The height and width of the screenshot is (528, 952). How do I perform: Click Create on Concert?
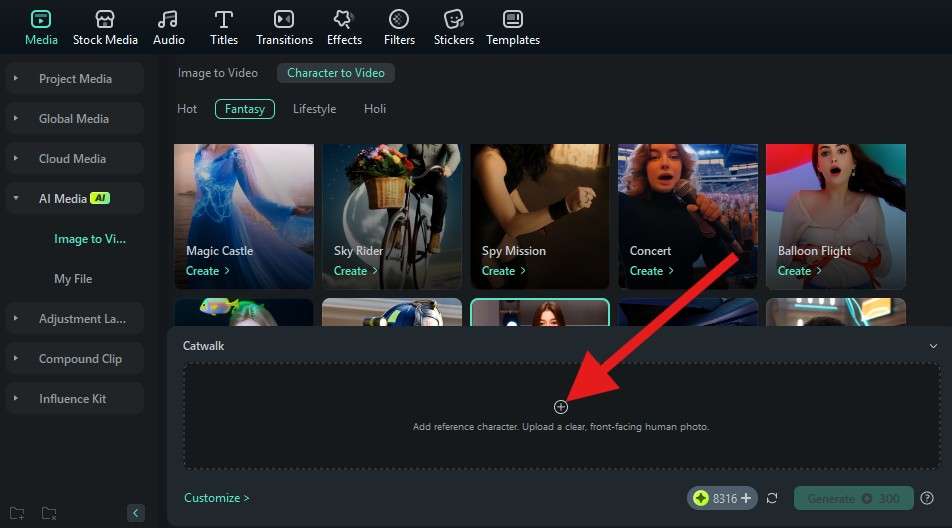click(x=651, y=271)
